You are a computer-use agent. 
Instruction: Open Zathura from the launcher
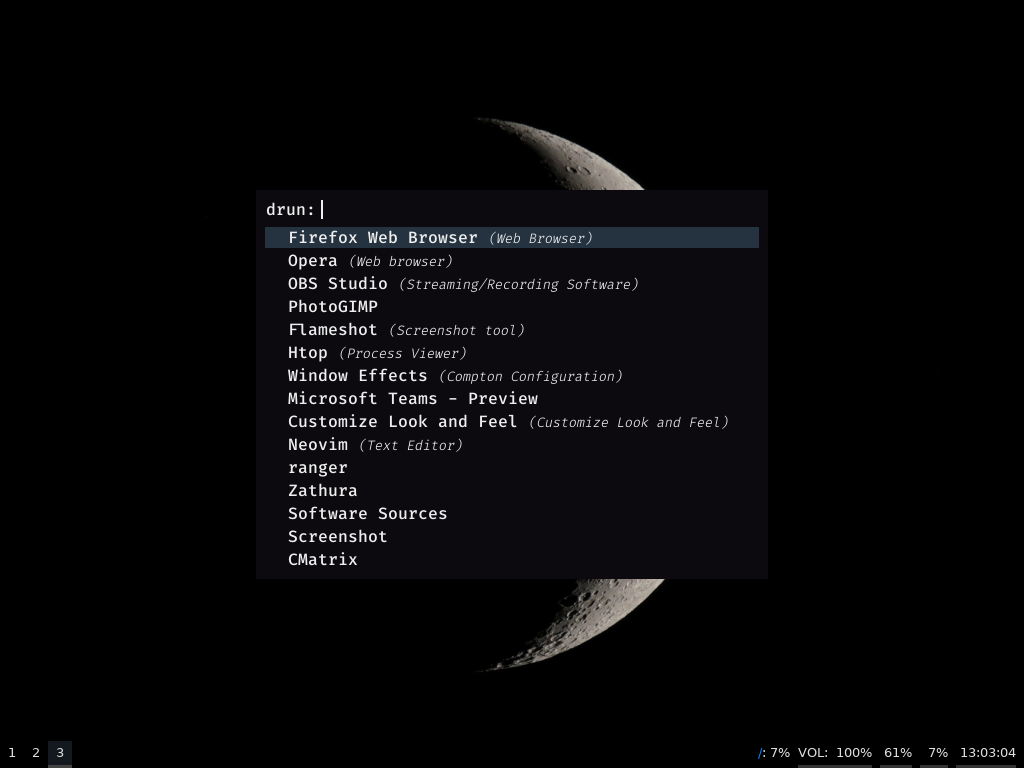511,490
